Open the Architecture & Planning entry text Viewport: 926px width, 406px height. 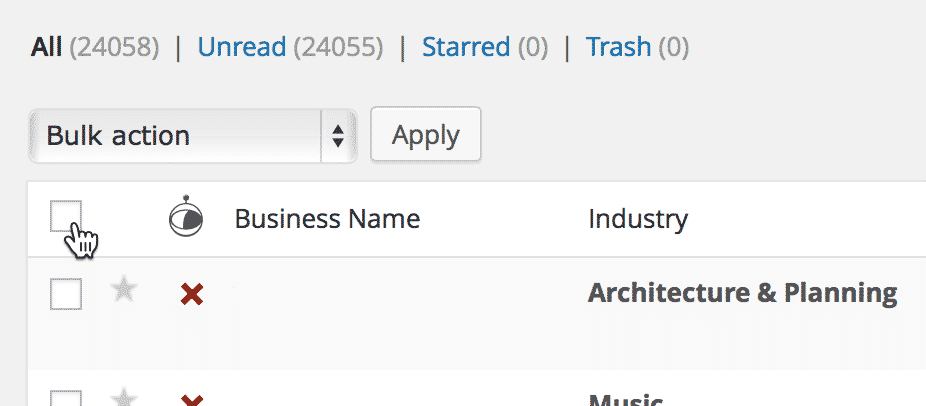click(x=742, y=293)
